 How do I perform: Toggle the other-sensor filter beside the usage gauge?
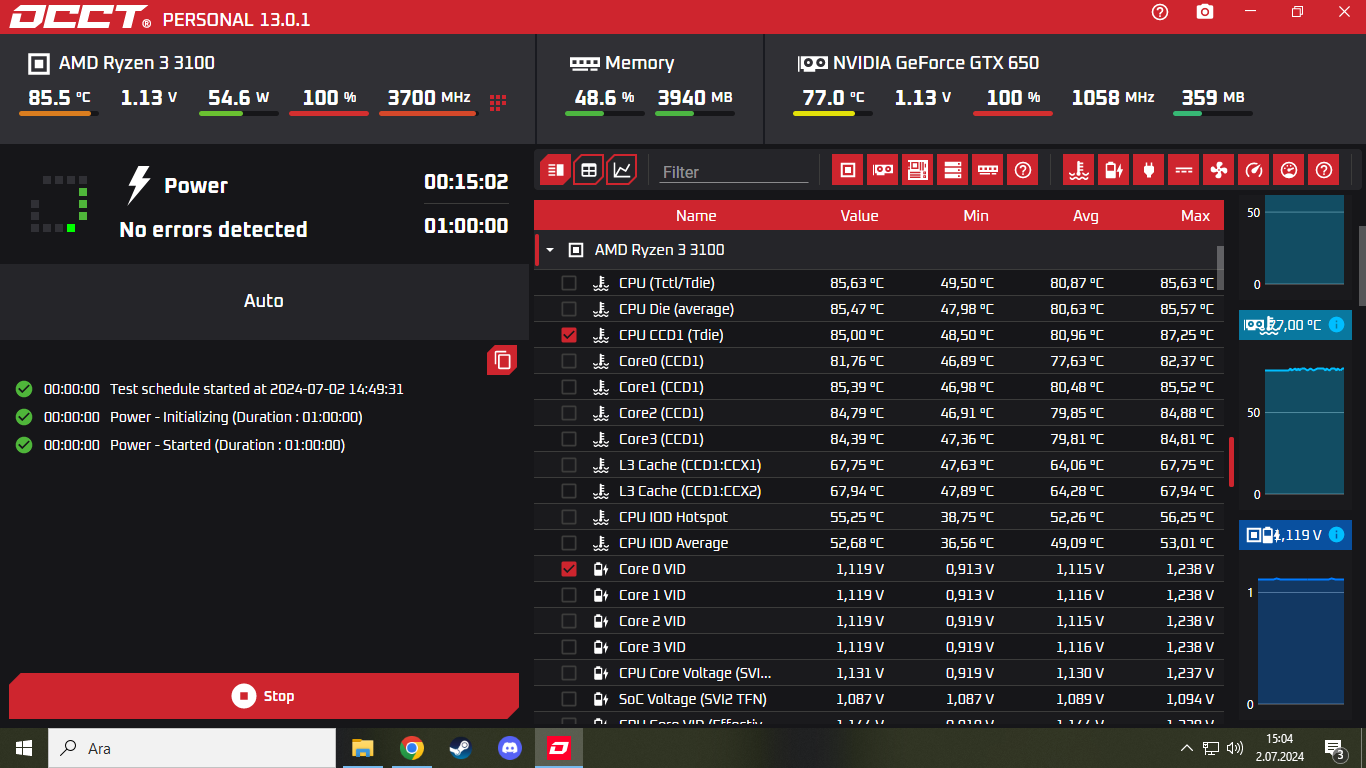point(1324,170)
